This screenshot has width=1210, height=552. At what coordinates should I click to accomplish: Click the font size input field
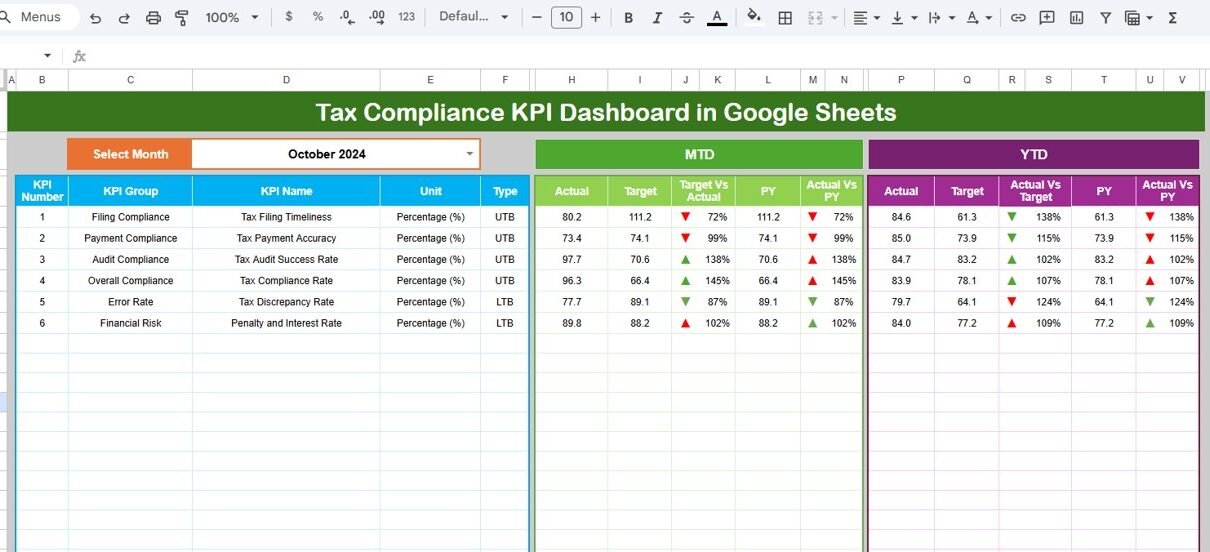pyautogui.click(x=566, y=18)
